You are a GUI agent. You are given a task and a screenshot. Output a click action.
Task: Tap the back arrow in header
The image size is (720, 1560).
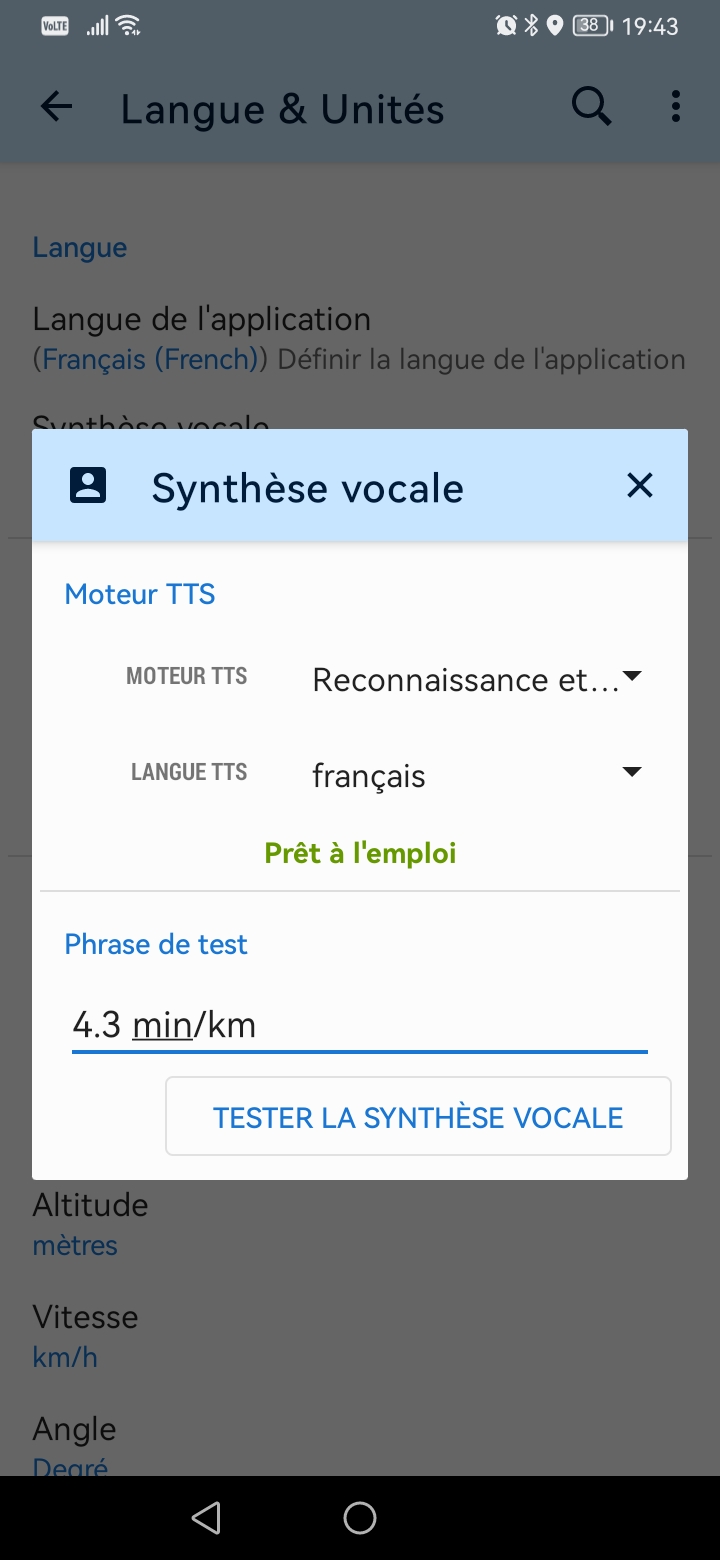pos(57,107)
